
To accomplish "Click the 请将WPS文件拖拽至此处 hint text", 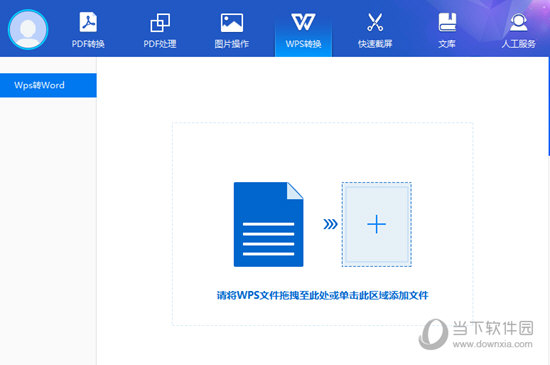I will (x=322, y=295).
